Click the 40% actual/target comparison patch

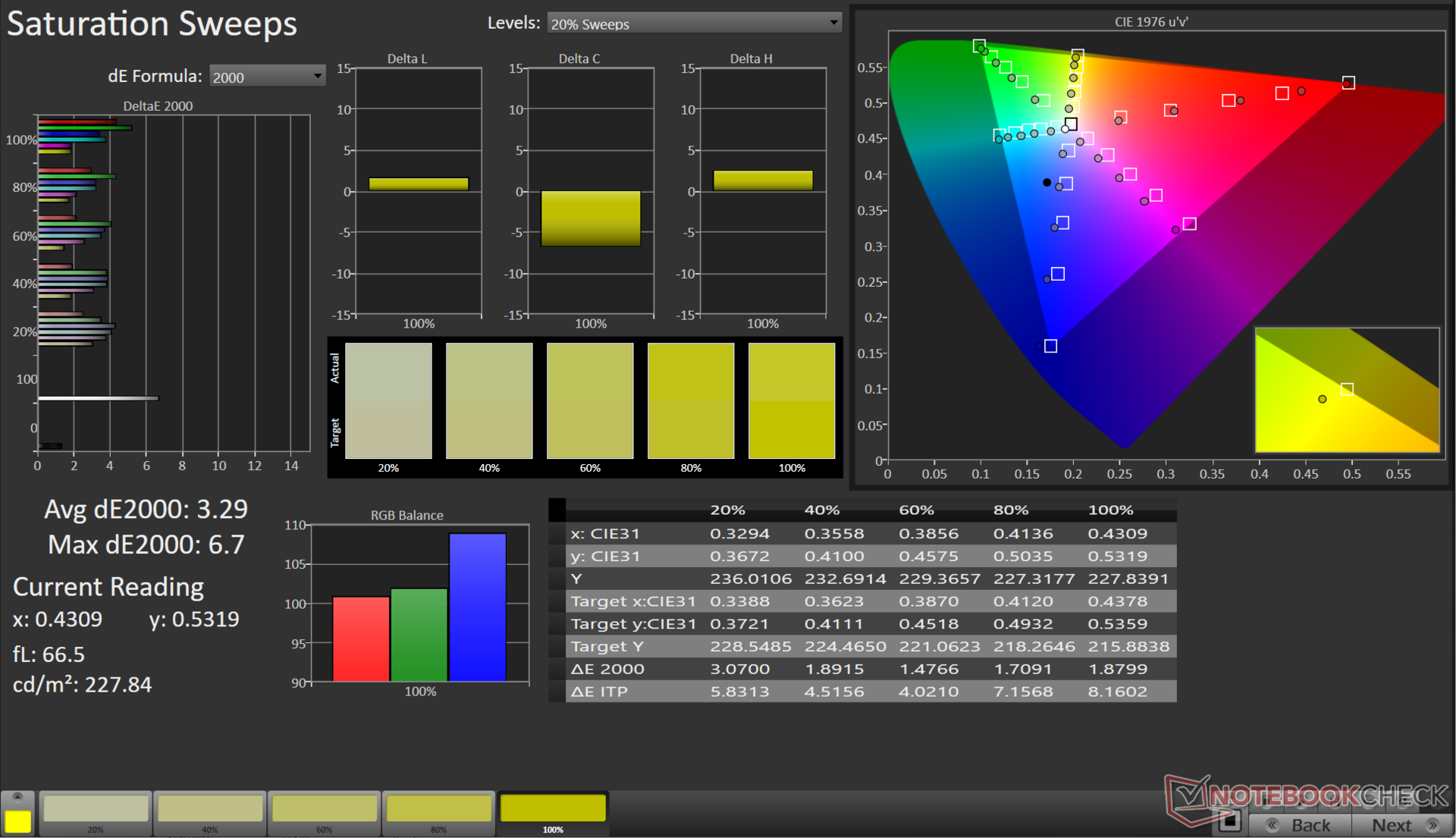coord(489,400)
